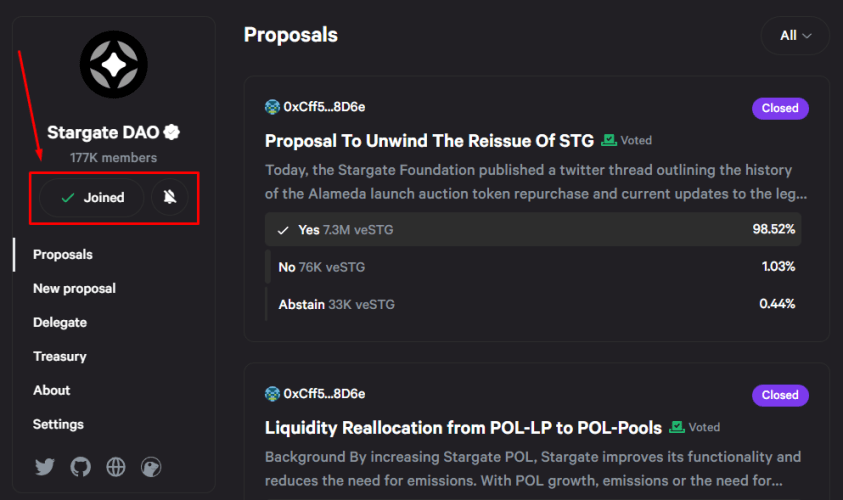This screenshot has height=500, width=843.
Task: Open the Twitter icon link
Action: point(45,467)
